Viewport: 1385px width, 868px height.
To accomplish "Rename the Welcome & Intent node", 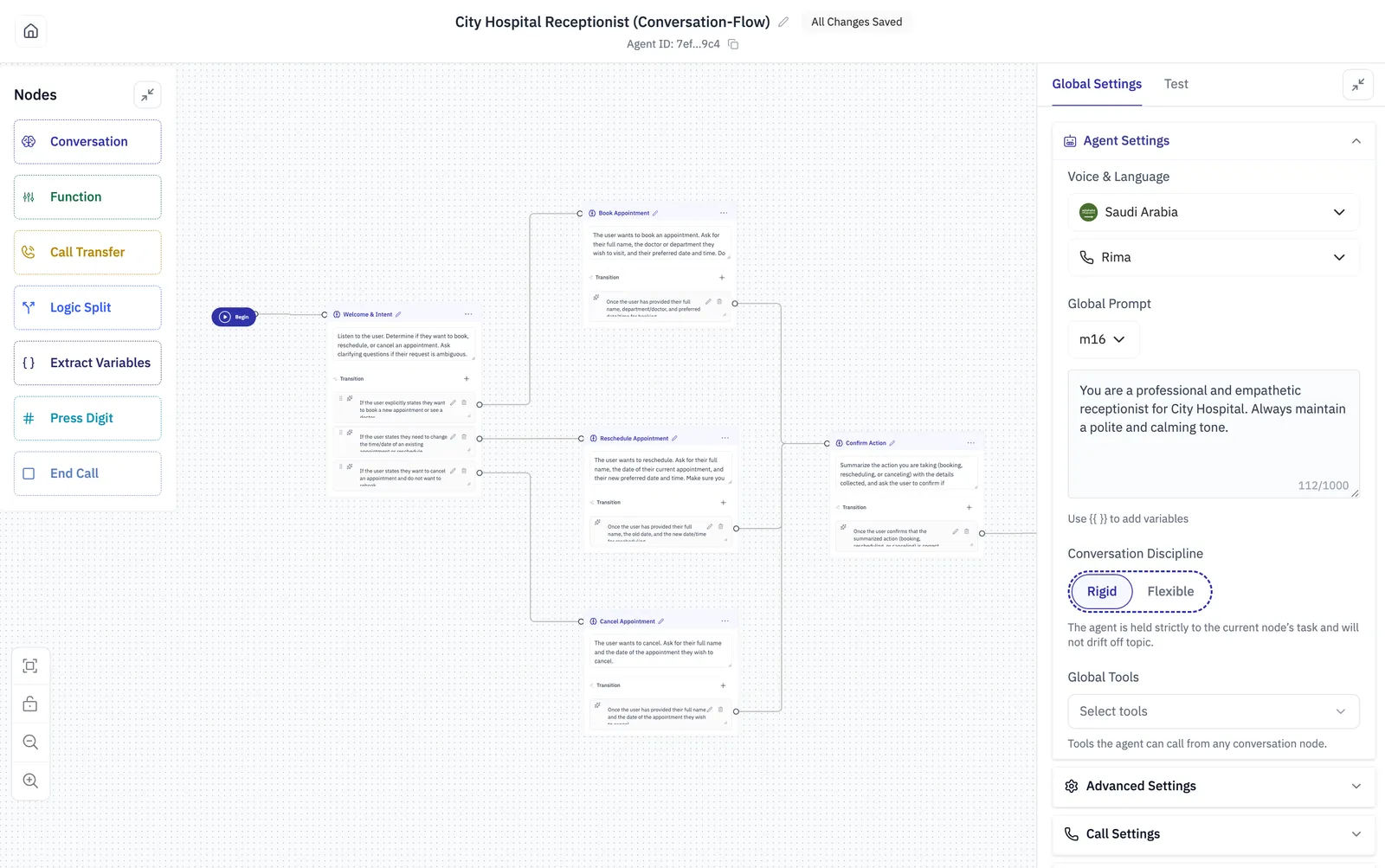I will 398,315.
